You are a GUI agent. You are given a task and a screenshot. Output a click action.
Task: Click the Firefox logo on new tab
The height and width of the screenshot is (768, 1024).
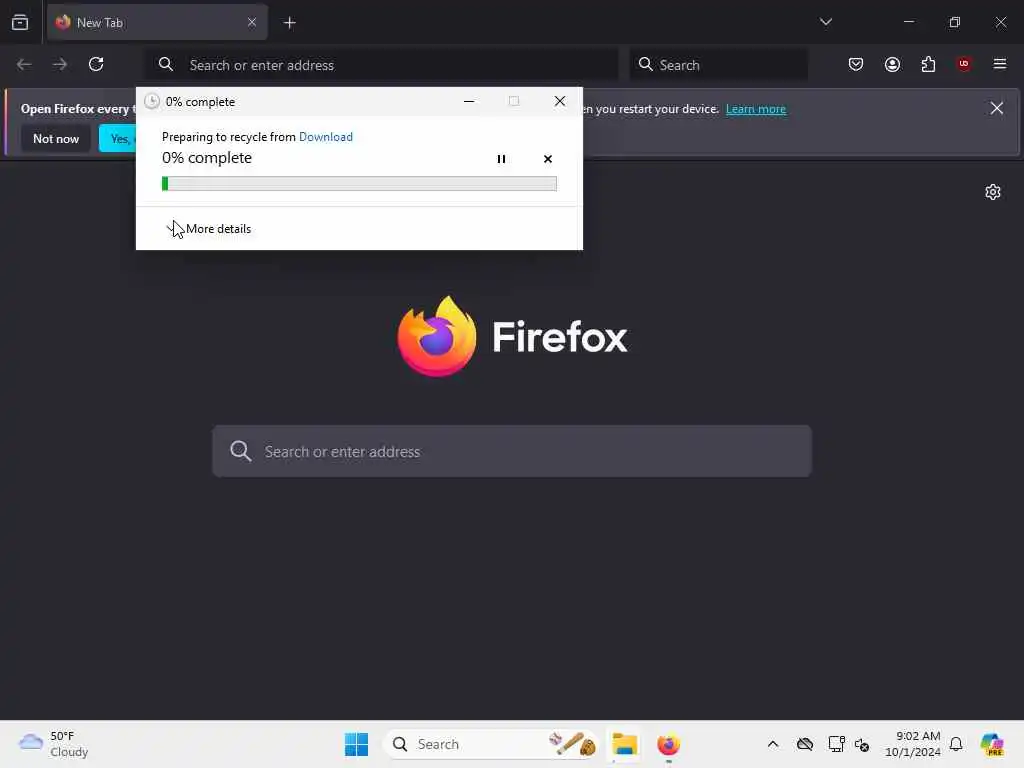click(x=512, y=336)
